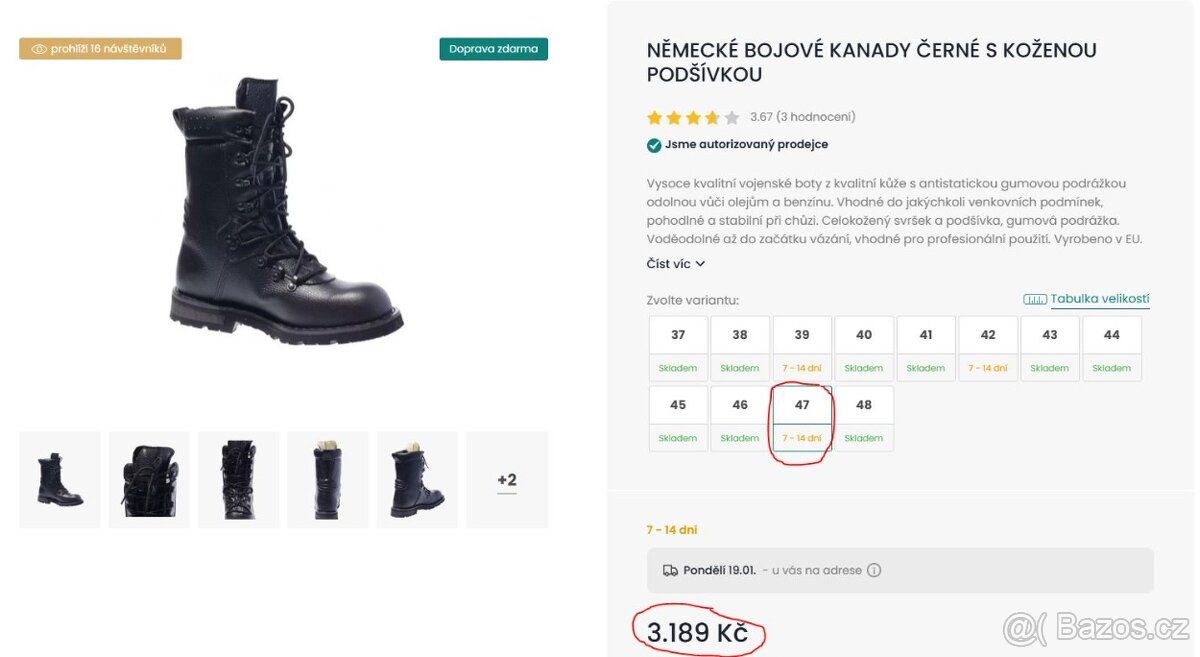
Task: Click the fourth star in the rating
Action: point(713,117)
